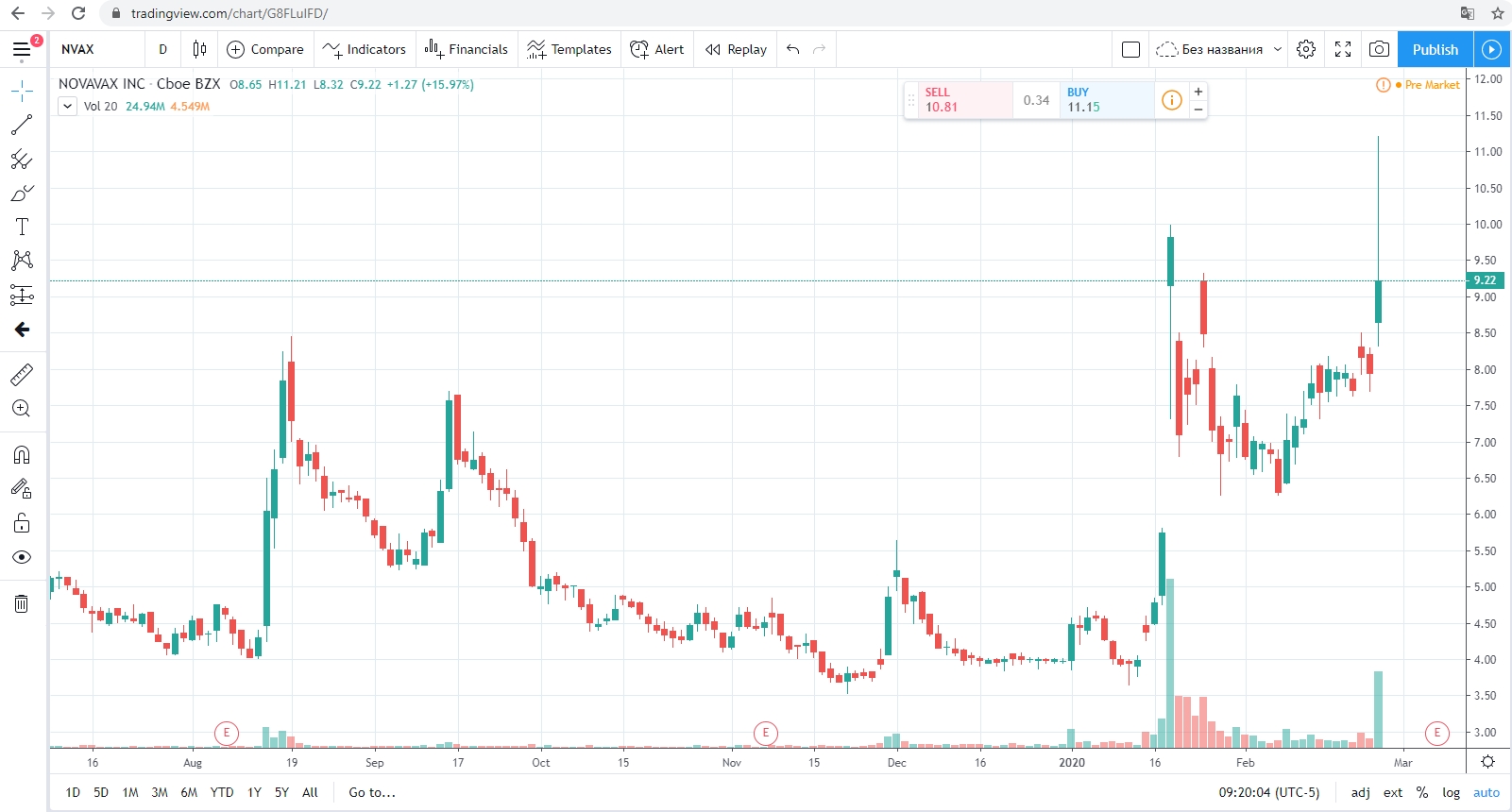The height and width of the screenshot is (812, 1512).
Task: Select the brush drawing tool
Action: point(22,193)
